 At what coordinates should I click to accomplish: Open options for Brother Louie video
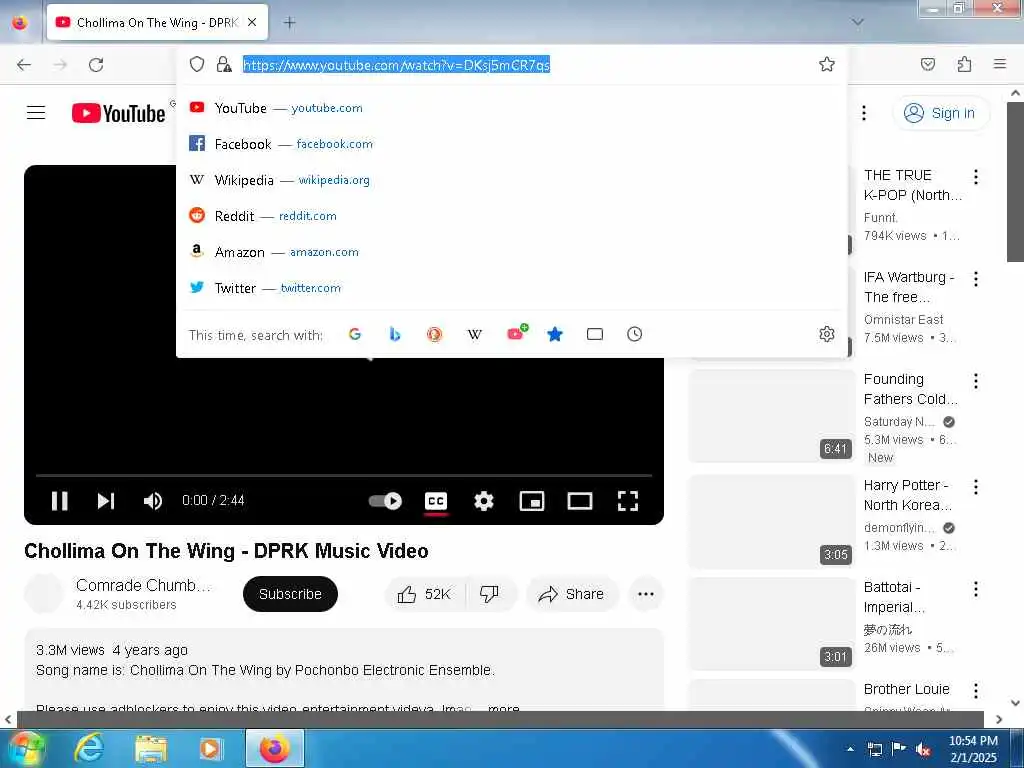(976, 690)
